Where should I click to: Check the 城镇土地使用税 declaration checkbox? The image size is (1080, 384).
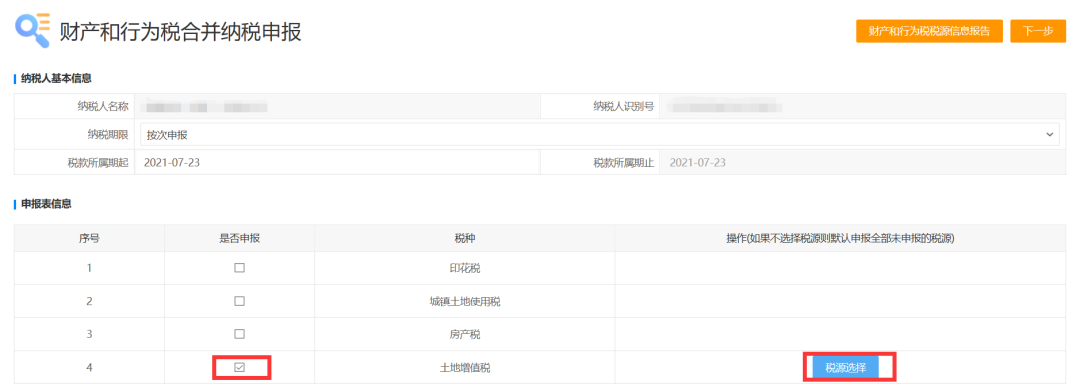239,301
